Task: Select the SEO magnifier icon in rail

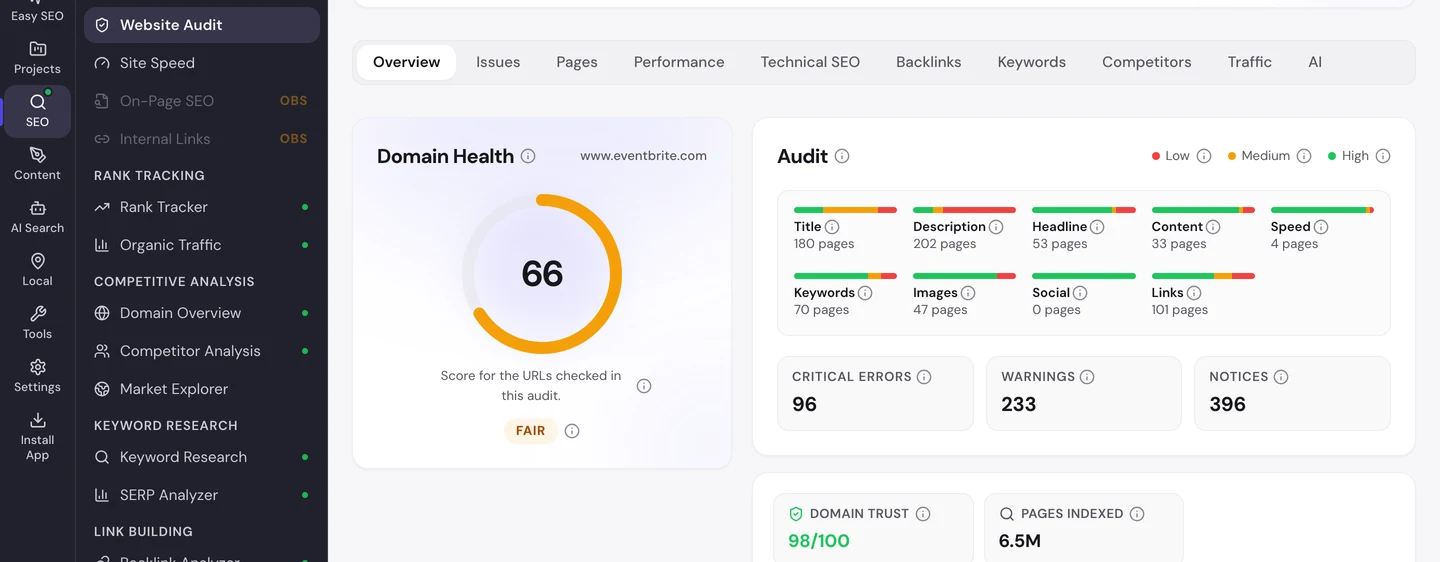Action: click(x=37, y=102)
